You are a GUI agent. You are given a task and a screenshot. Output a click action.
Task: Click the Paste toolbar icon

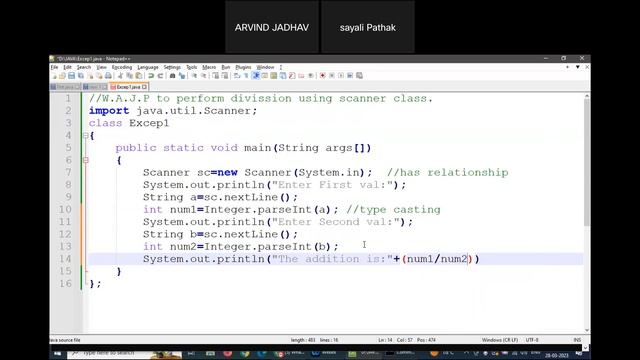click(139, 76)
